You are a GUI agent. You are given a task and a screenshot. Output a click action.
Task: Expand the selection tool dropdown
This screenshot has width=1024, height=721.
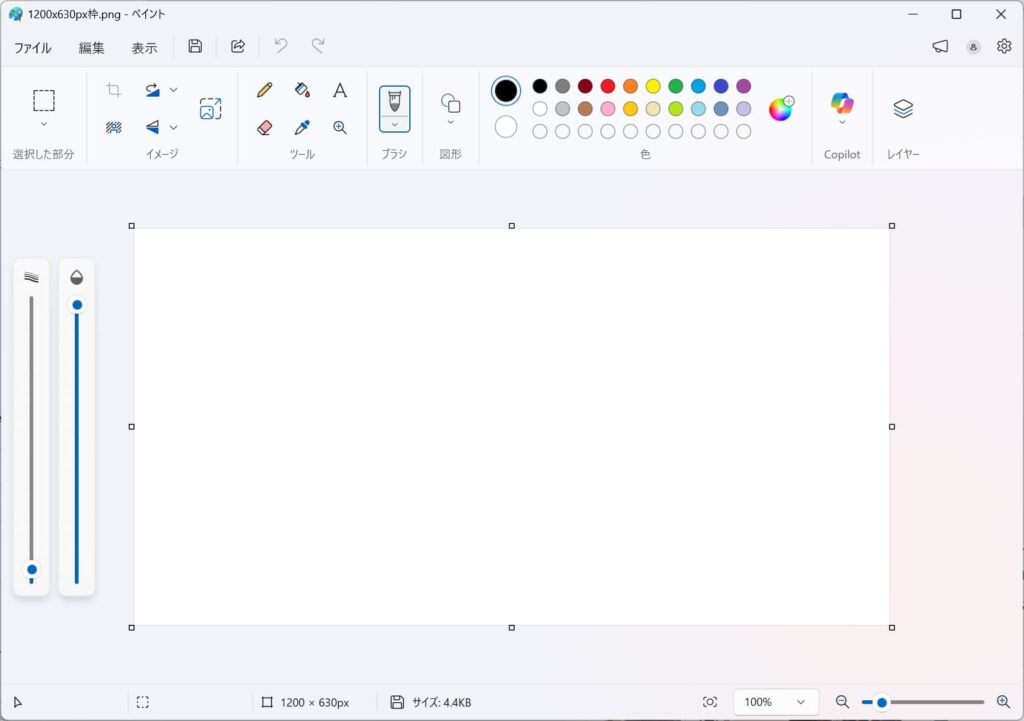tap(44, 124)
